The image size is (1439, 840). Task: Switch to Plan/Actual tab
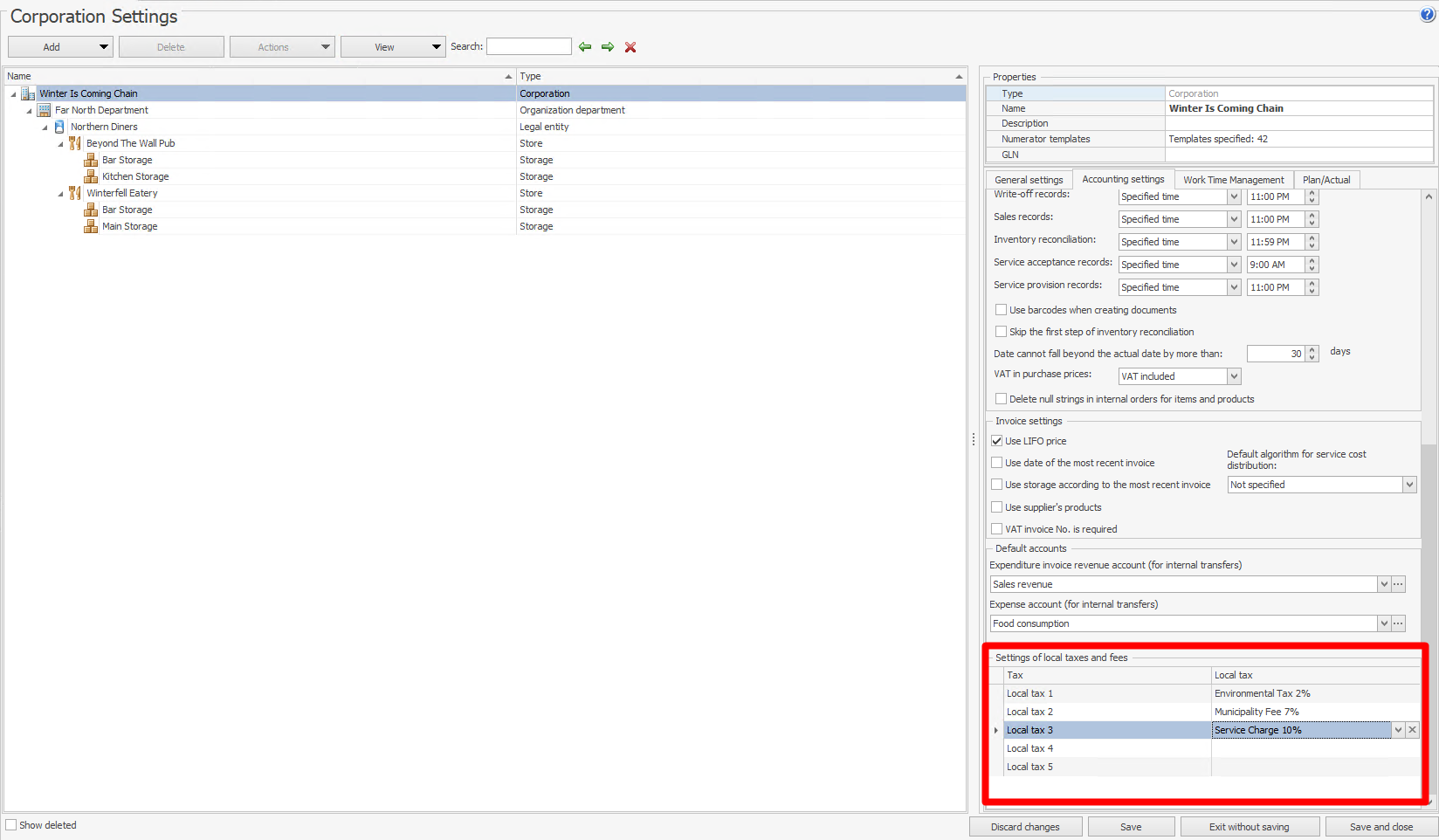pyautogui.click(x=1326, y=180)
